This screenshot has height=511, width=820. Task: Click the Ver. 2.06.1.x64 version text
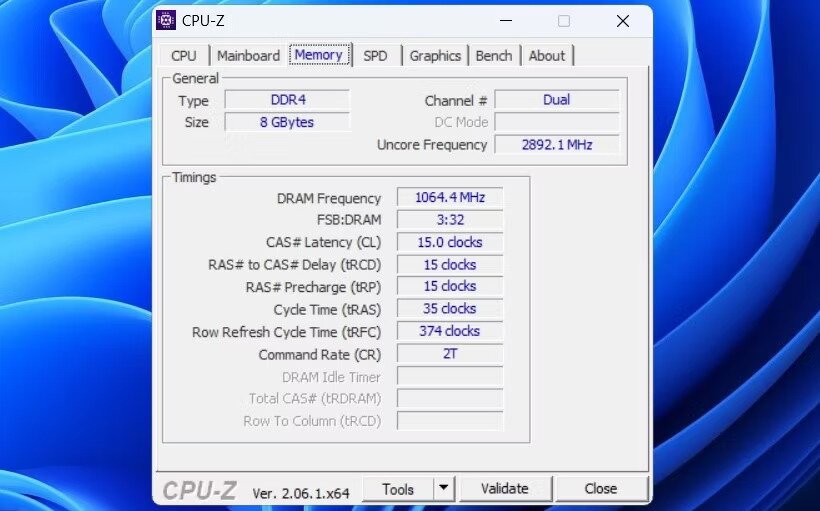point(301,493)
